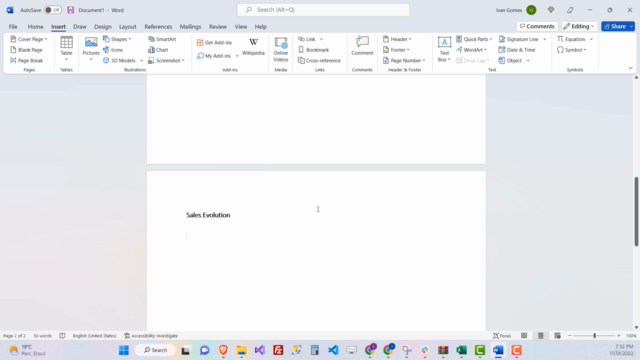Open the Editing mode button
This screenshot has height=360, width=640.
[579, 26]
